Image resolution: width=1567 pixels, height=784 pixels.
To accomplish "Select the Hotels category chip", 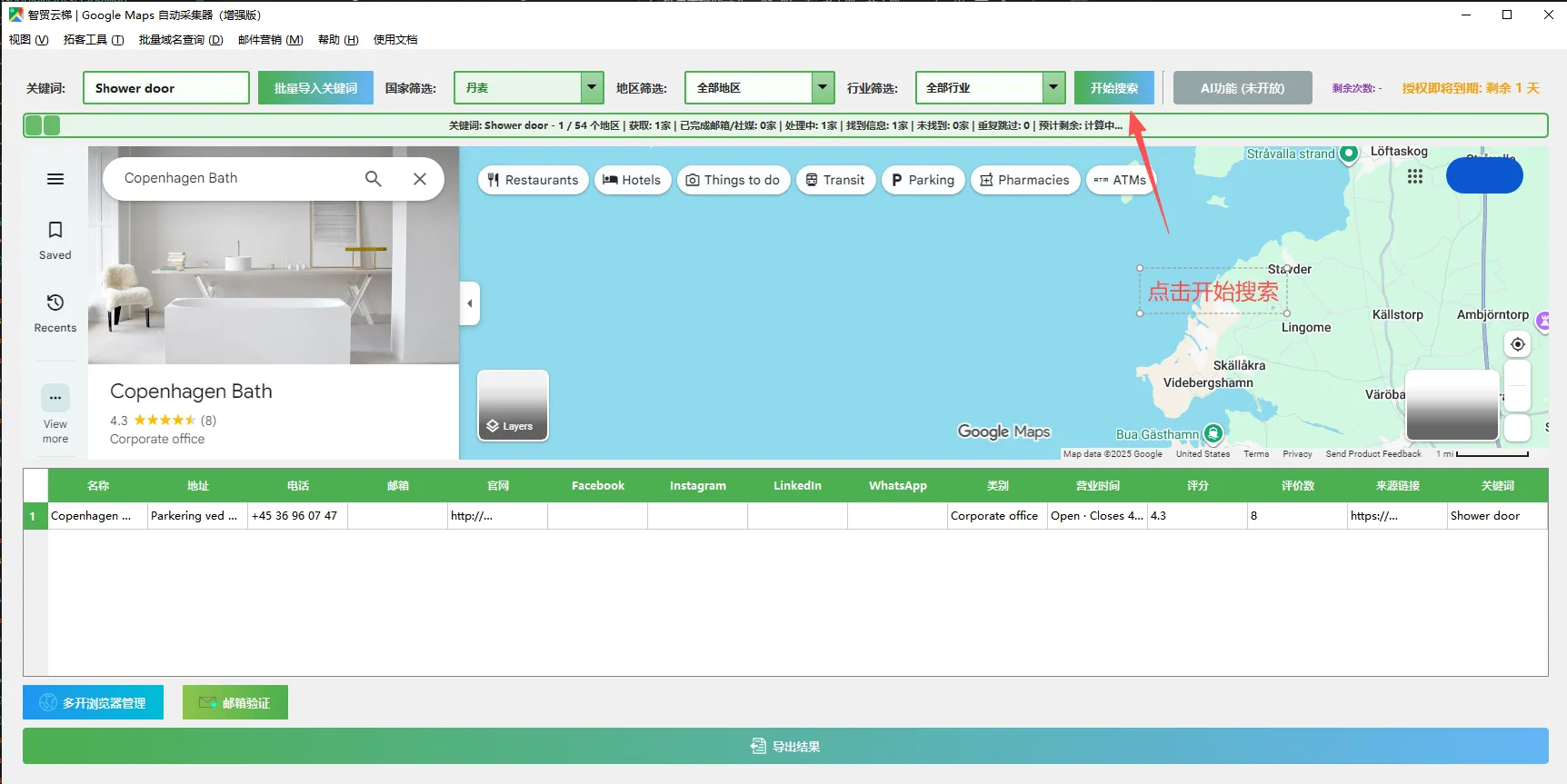I will (x=633, y=180).
